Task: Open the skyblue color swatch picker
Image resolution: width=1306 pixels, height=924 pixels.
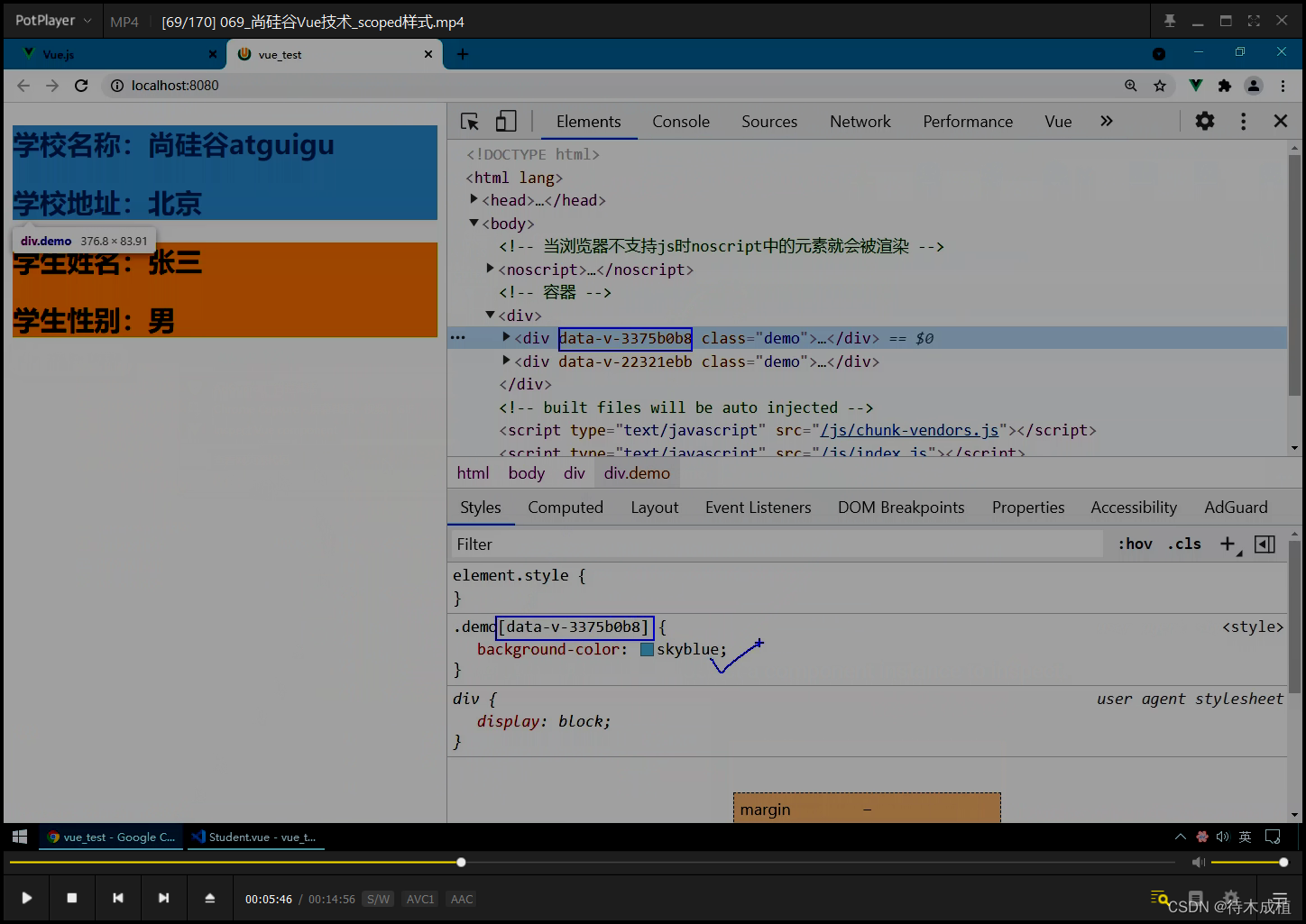Action: 647,649
